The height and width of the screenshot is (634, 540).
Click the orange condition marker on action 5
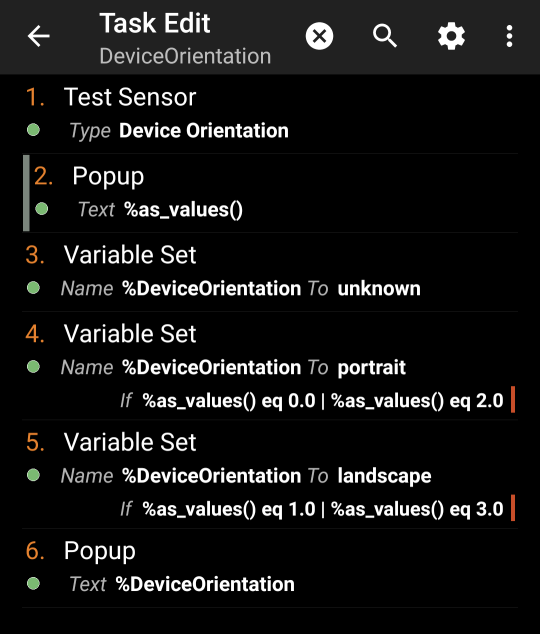pos(513,508)
